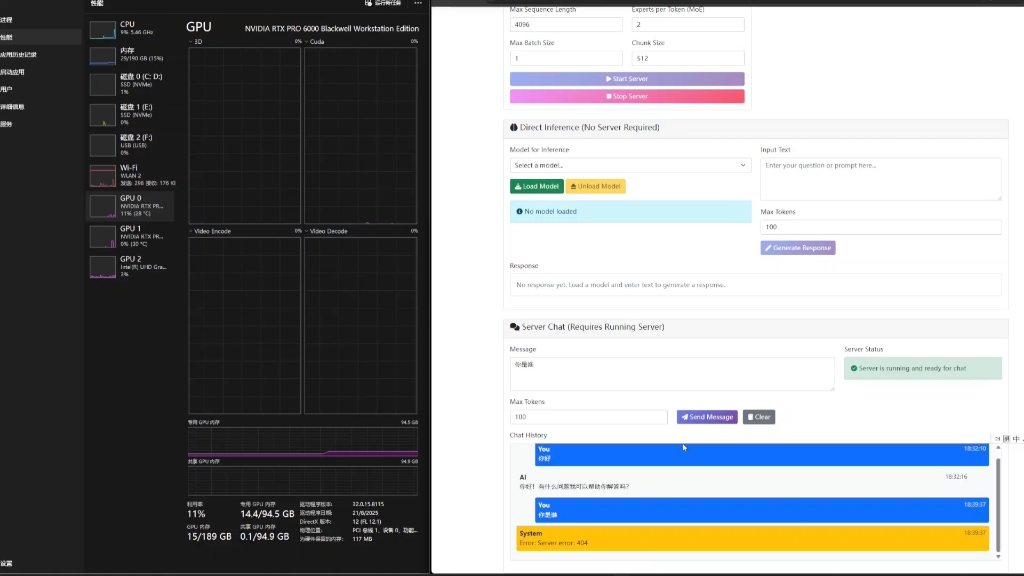This screenshot has height=576, width=1024.
Task: Focus the Input Text prompt field
Action: tap(880, 178)
